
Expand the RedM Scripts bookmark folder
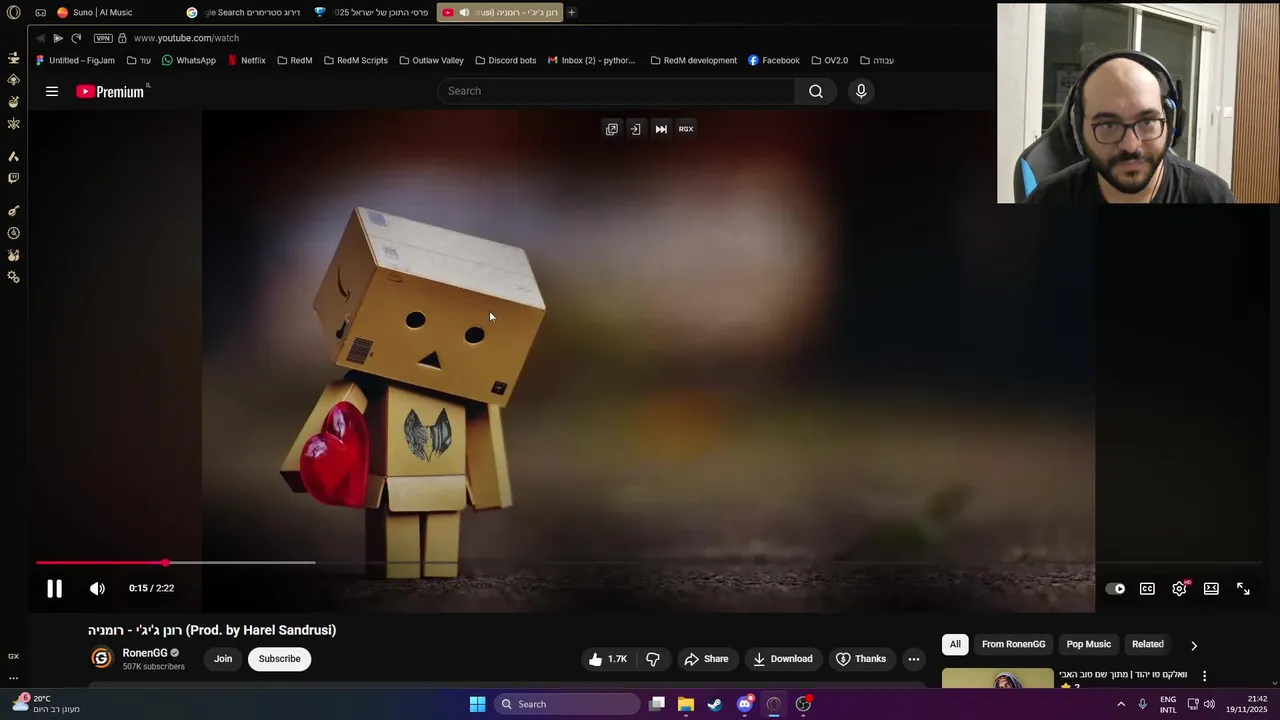point(356,60)
